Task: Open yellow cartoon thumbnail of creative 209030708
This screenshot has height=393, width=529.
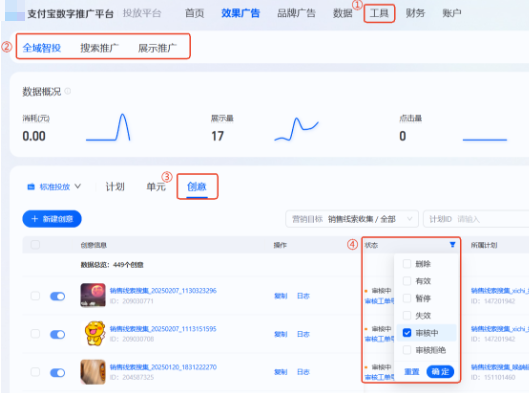Action: pos(94,333)
